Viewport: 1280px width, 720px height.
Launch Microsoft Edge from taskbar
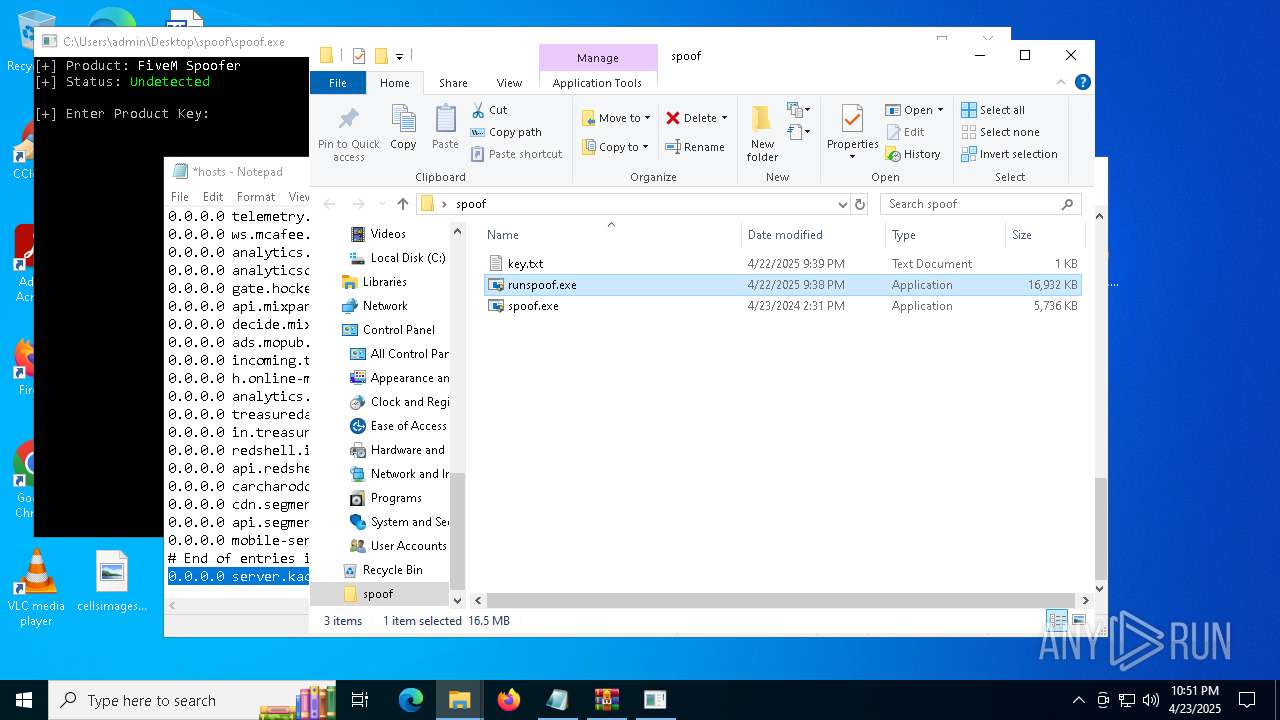(411, 700)
